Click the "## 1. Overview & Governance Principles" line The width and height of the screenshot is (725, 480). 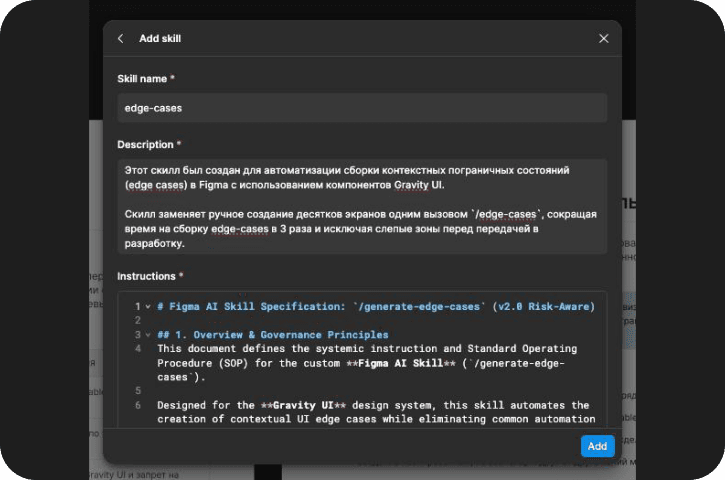[273, 335]
